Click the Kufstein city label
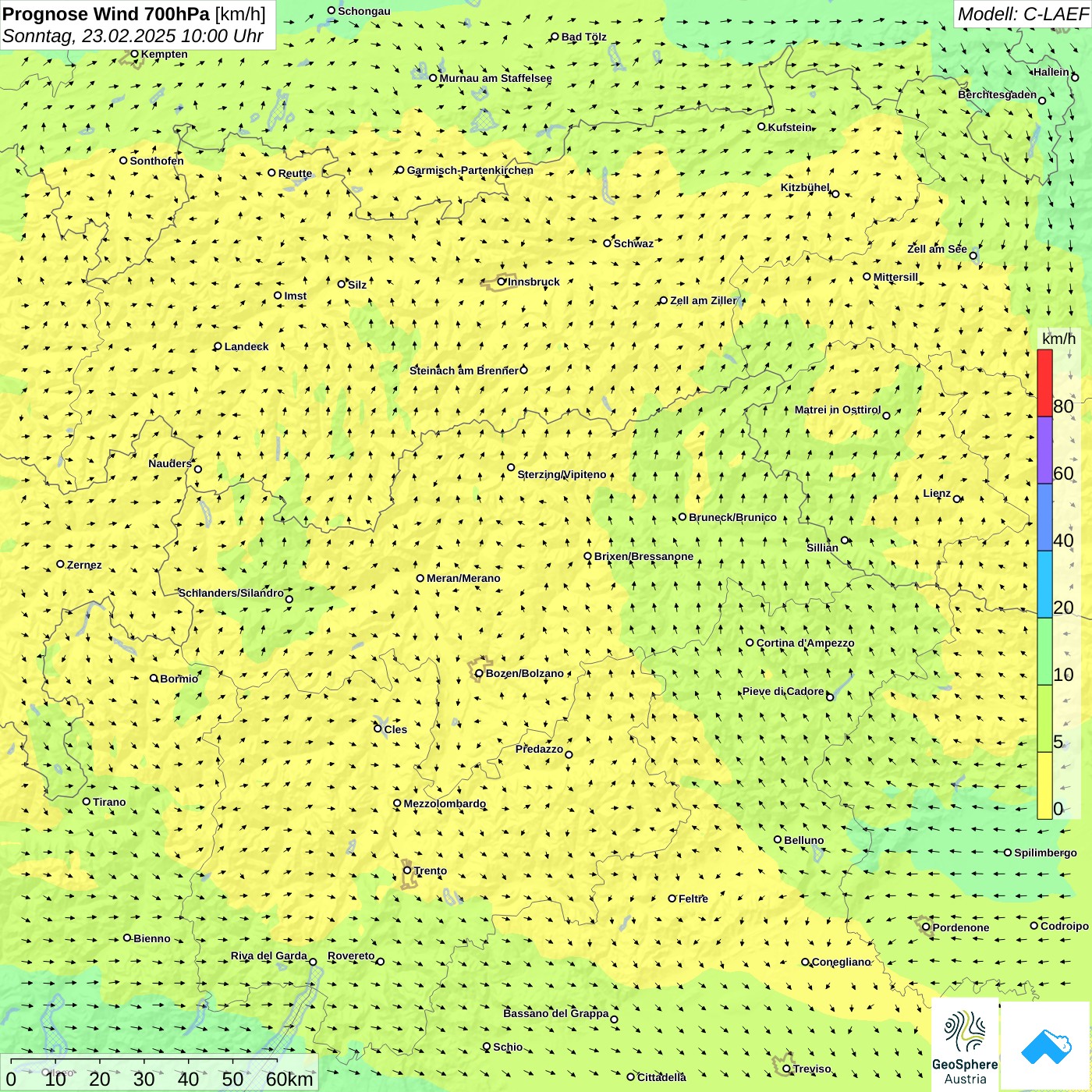Image resolution: width=1092 pixels, height=1092 pixels. point(789,127)
